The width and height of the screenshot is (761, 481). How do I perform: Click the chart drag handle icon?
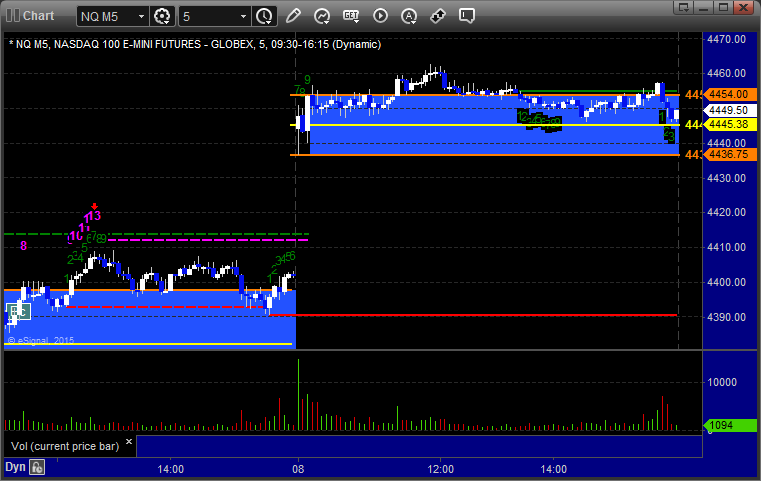click(x=13, y=16)
